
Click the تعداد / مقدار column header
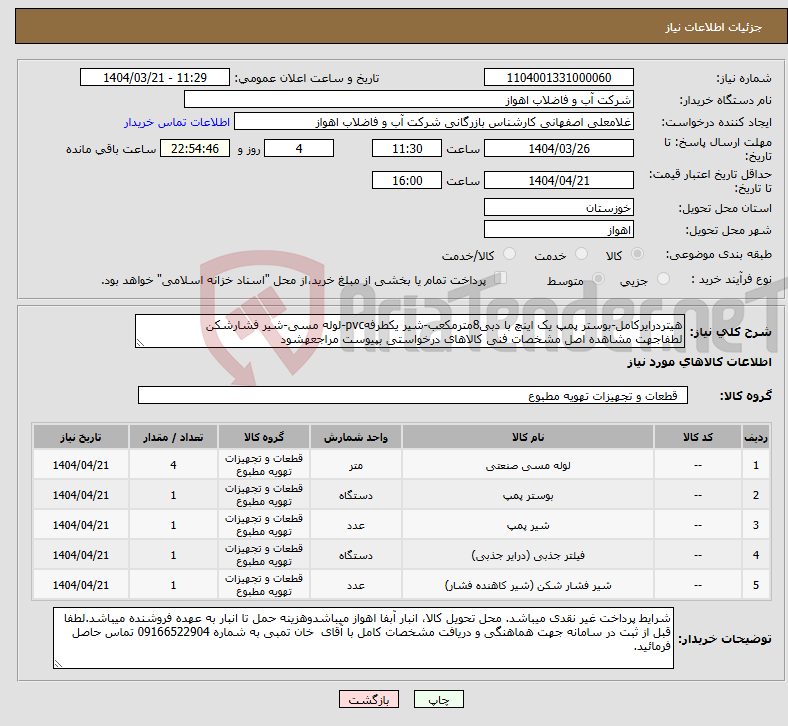tap(173, 437)
